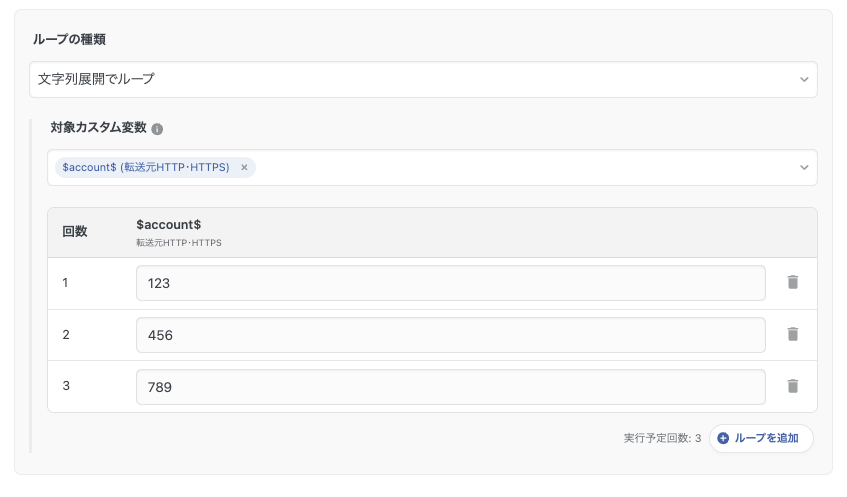
Task: Click info icon beside 対象カスタム変数
Action: click(157, 129)
